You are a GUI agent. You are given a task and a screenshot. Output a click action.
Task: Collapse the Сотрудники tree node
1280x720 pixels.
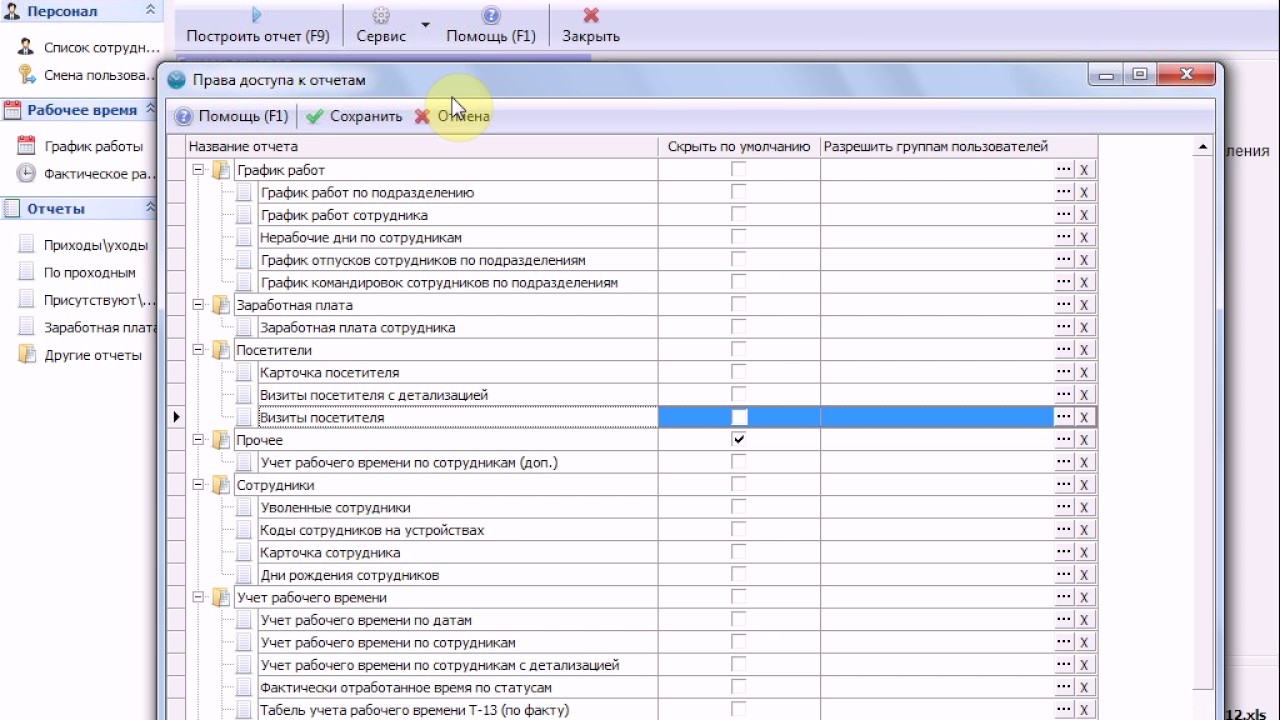[x=198, y=485]
